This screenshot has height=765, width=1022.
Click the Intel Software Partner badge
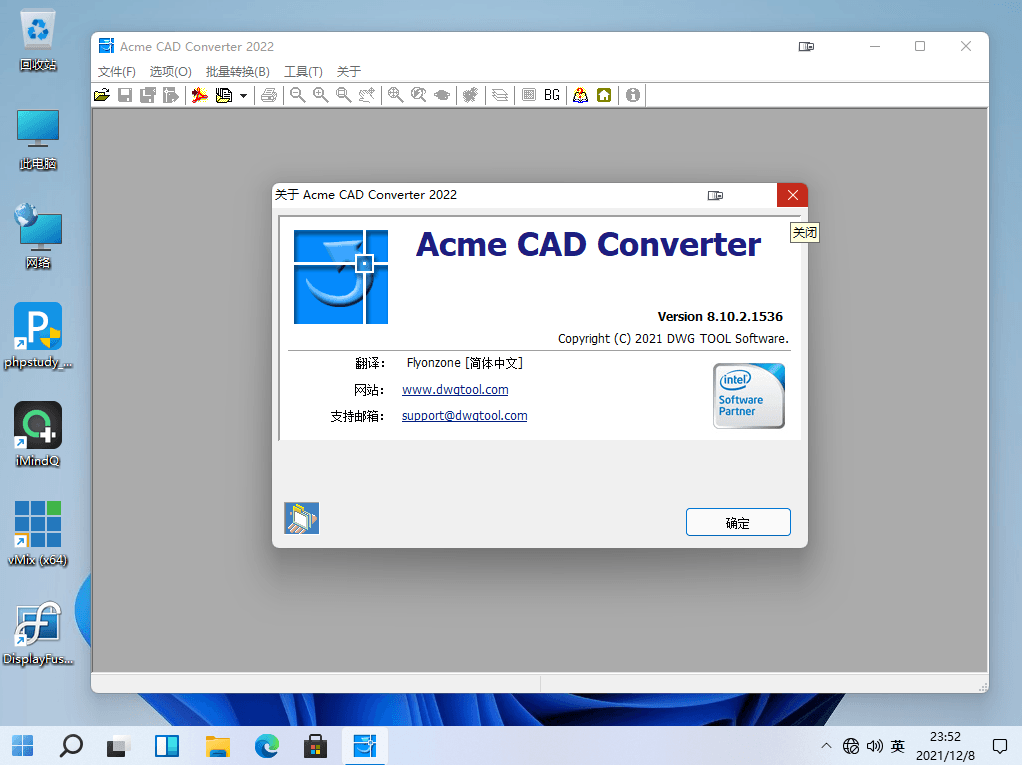[749, 396]
